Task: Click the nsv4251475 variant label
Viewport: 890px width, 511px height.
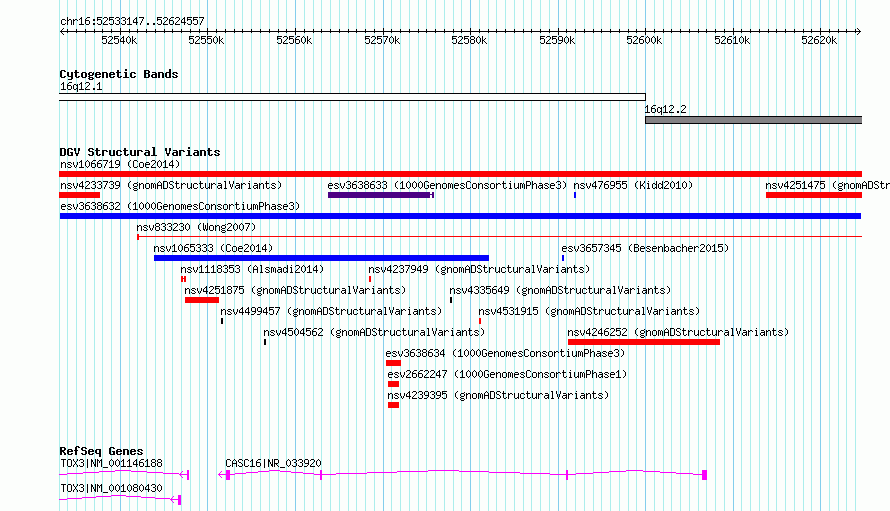Action: tap(827, 185)
